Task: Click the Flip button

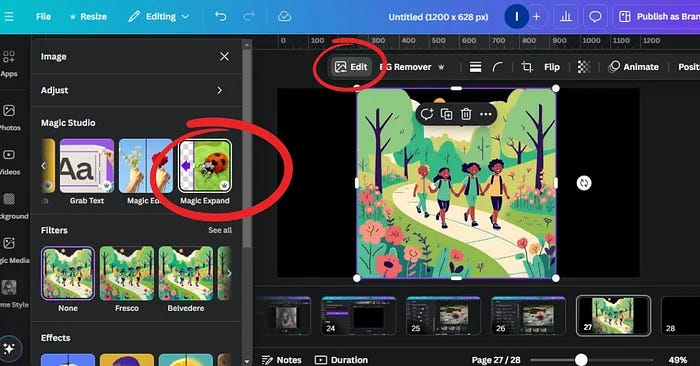Action: [552, 67]
